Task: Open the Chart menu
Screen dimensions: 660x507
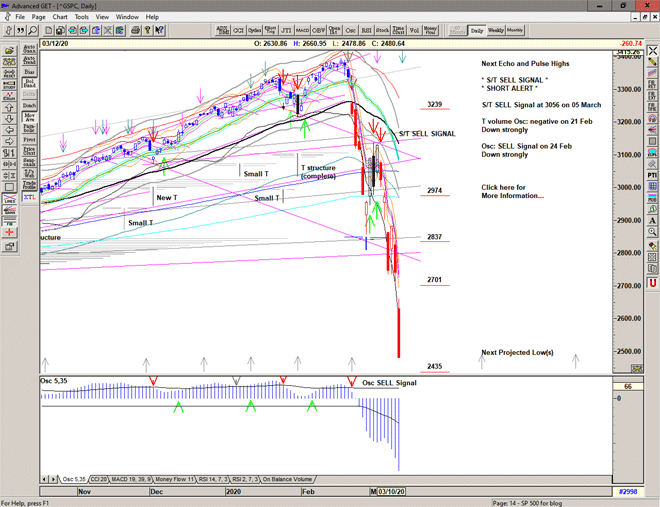Action: tap(60, 17)
